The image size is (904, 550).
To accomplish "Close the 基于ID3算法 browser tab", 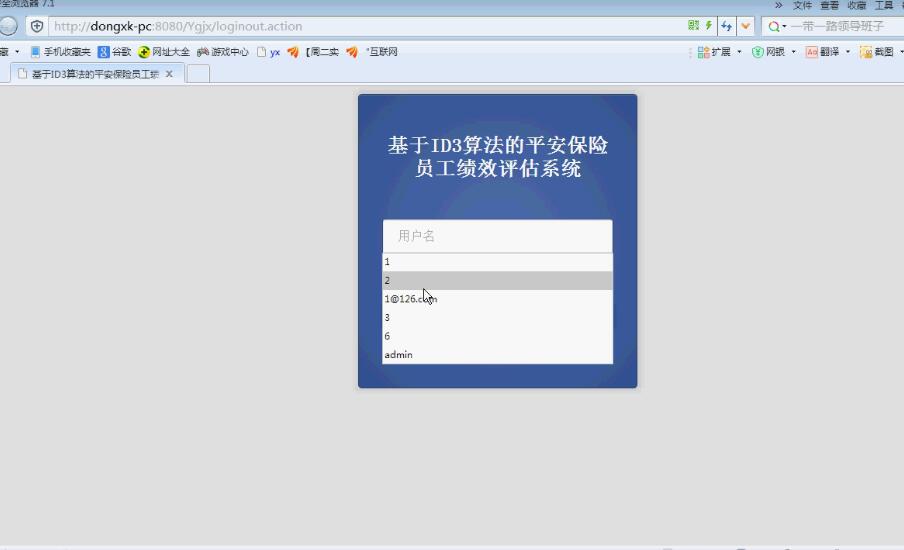I will [x=169, y=74].
